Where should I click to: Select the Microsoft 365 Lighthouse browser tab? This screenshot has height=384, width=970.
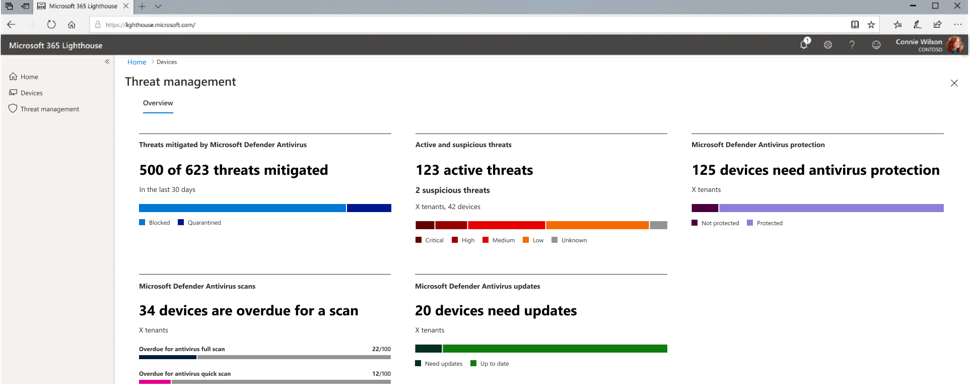(84, 6)
